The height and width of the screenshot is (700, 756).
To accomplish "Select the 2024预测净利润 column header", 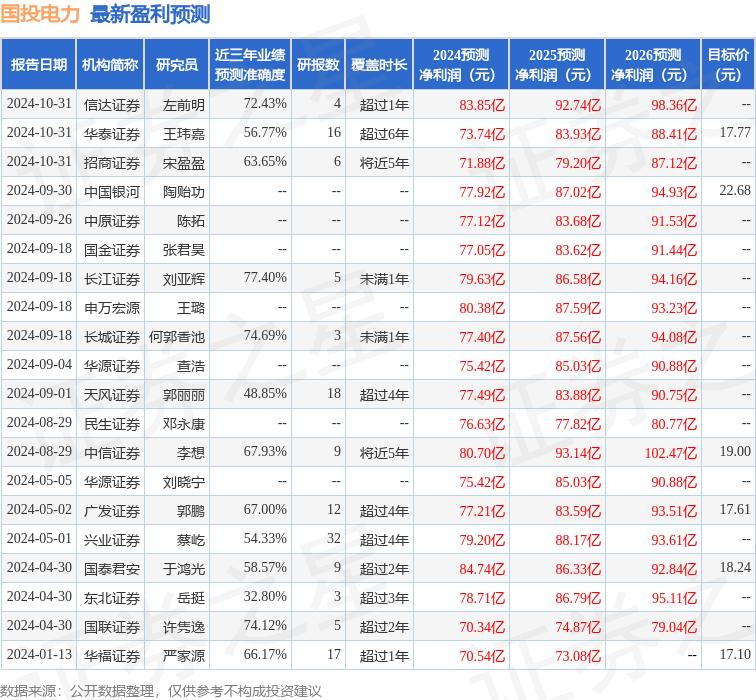I will click(461, 65).
